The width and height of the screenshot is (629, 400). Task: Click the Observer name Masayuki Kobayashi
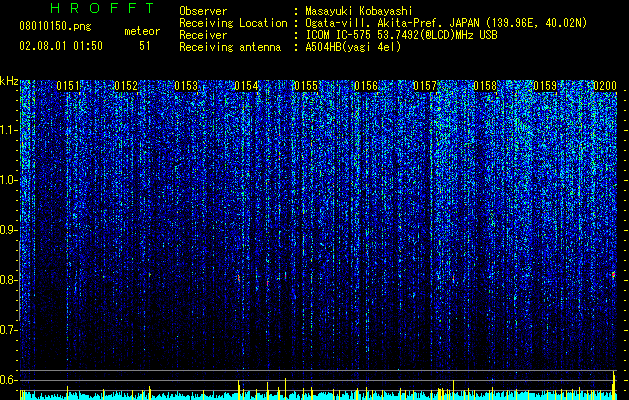[358, 11]
